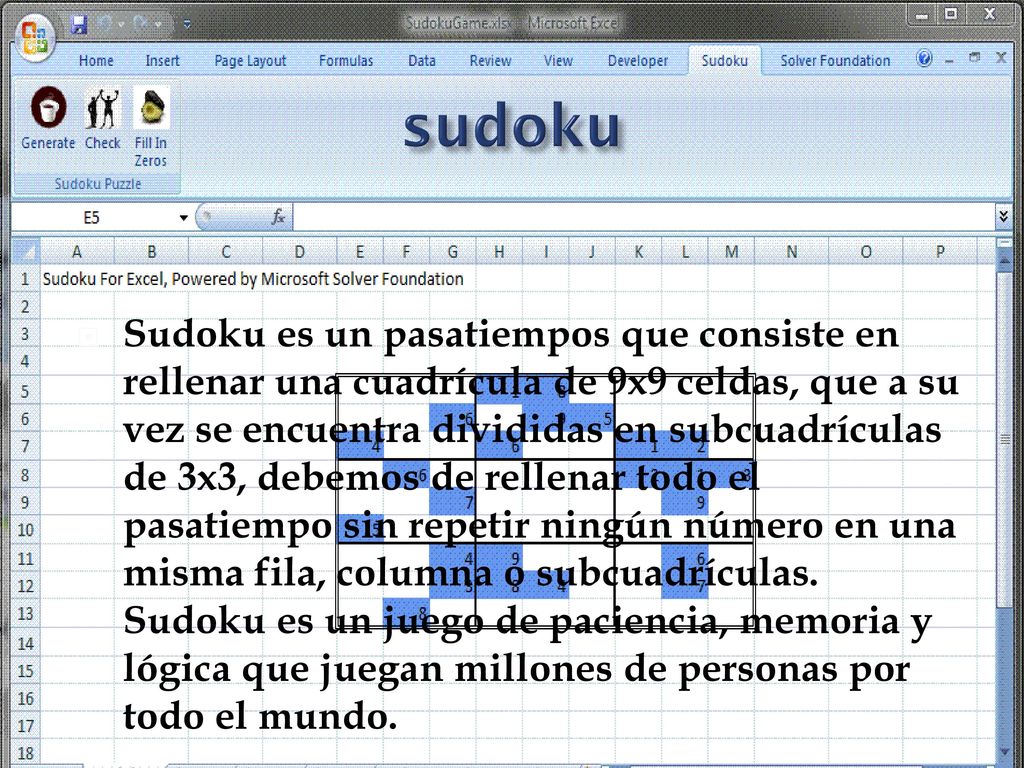Screen dimensions: 1024x768
Task: Click the Redo icon in the quick access toolbar
Action: pyautogui.click(x=140, y=24)
